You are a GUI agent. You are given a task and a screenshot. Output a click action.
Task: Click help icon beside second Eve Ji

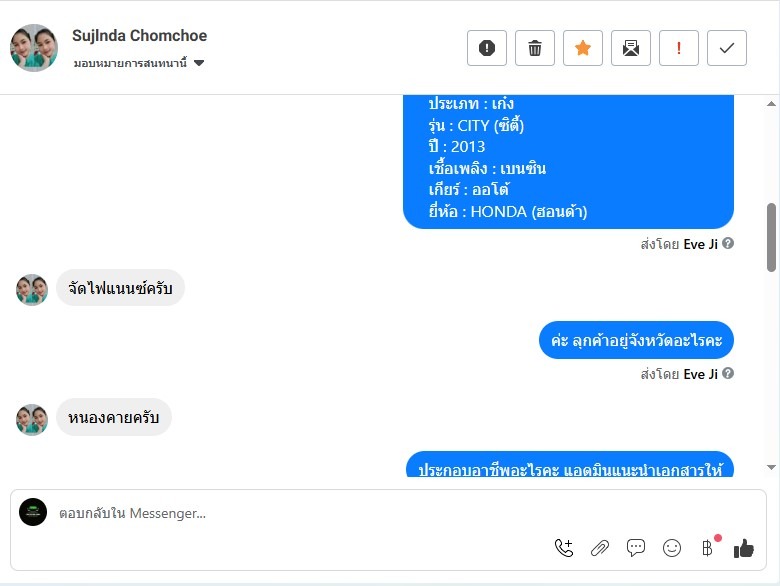tap(728, 373)
